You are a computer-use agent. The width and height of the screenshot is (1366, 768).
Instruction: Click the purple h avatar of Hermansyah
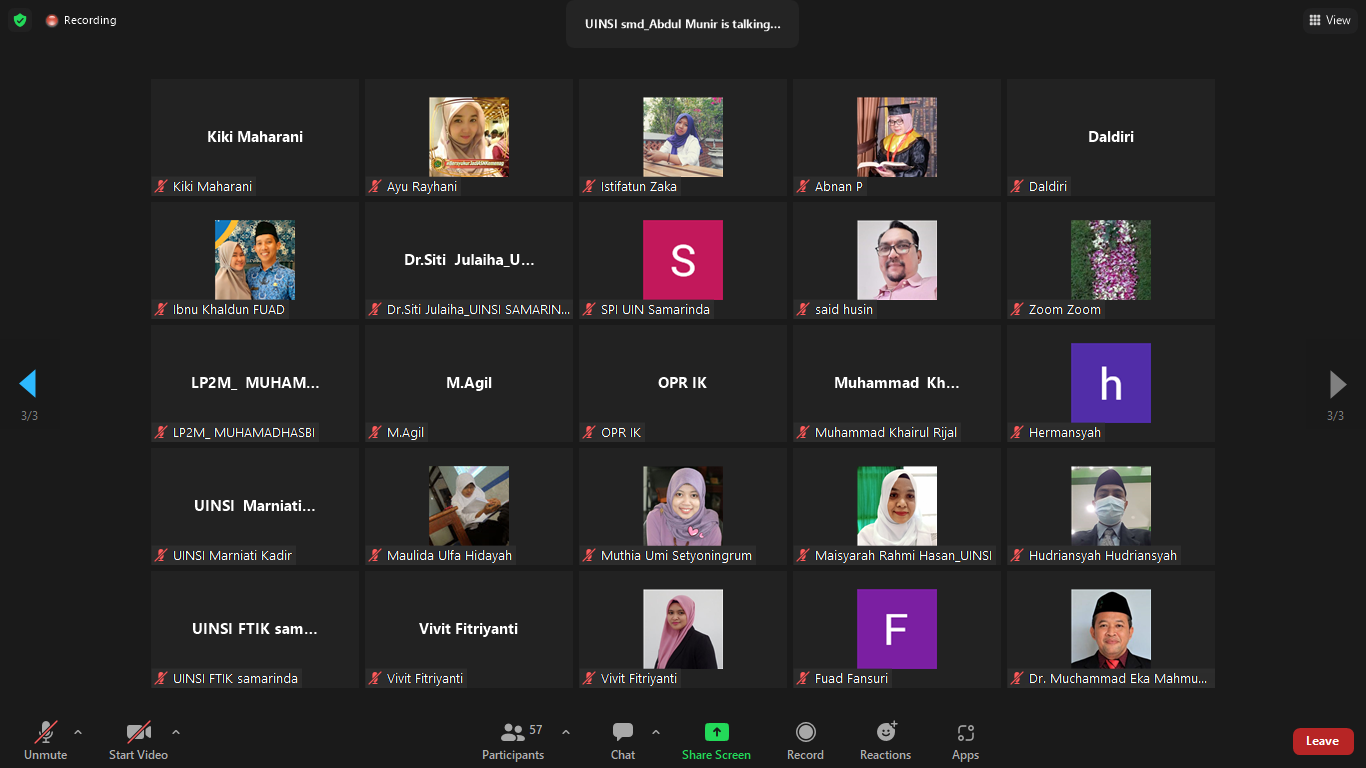tap(1111, 383)
